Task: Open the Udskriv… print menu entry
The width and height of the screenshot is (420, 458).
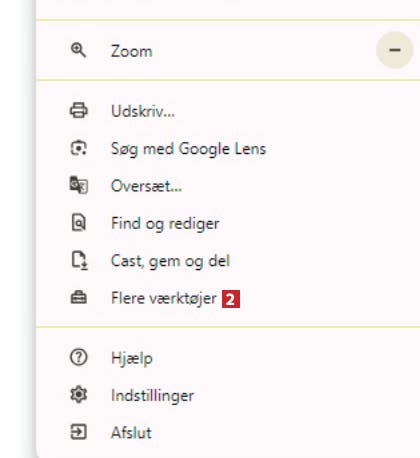Action: [x=228, y=111]
